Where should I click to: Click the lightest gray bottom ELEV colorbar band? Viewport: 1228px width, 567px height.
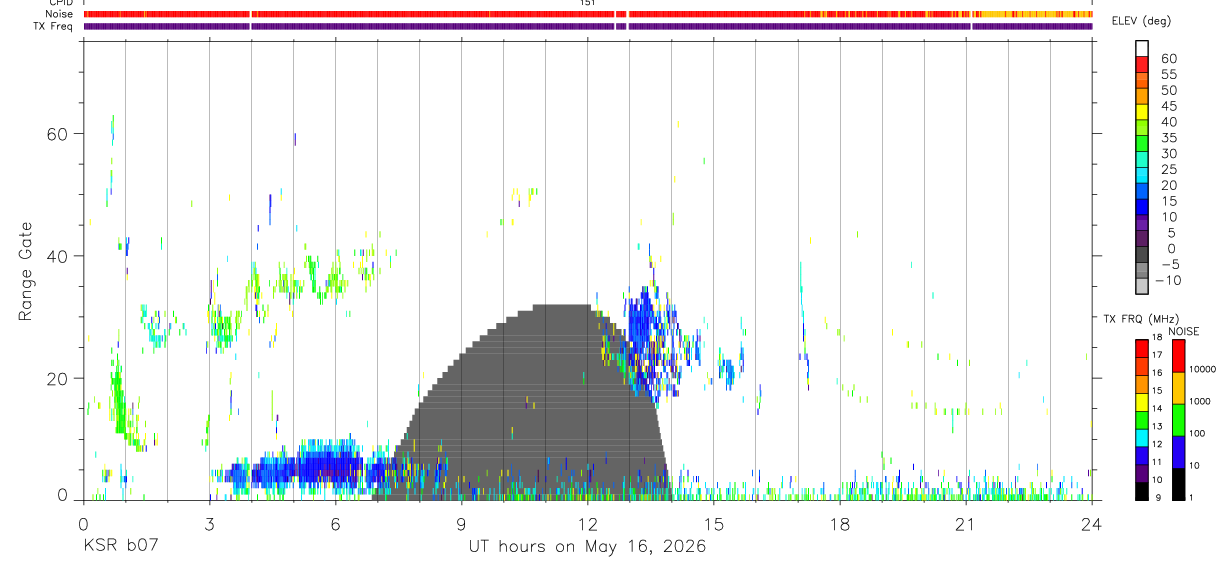(1142, 285)
